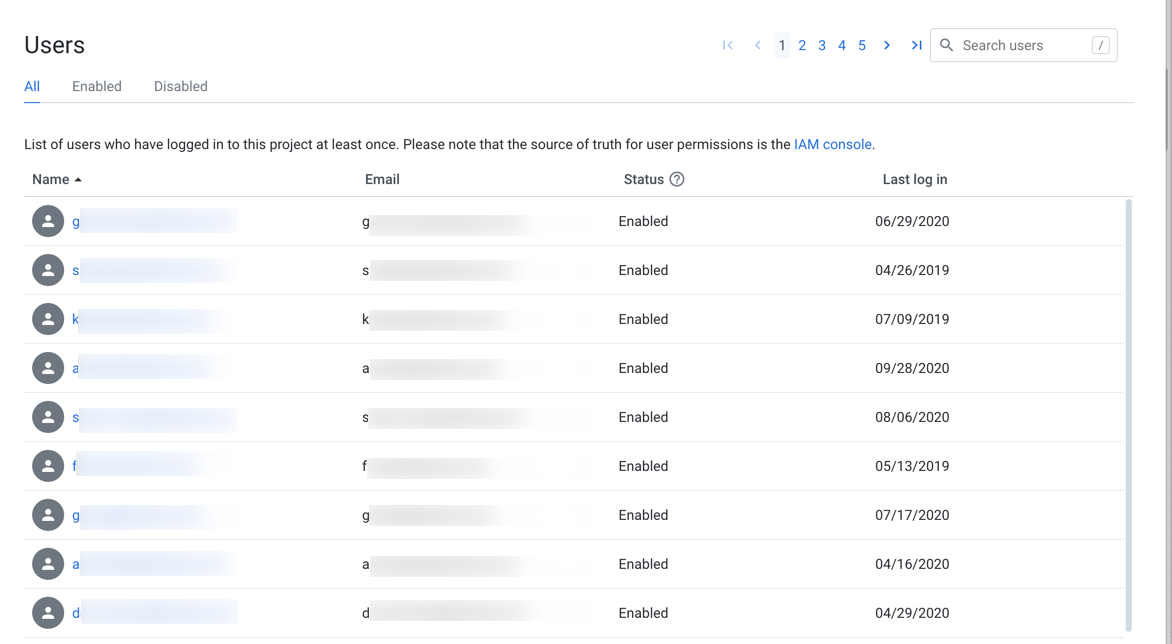
Task: Select the All tab
Action: (32, 86)
